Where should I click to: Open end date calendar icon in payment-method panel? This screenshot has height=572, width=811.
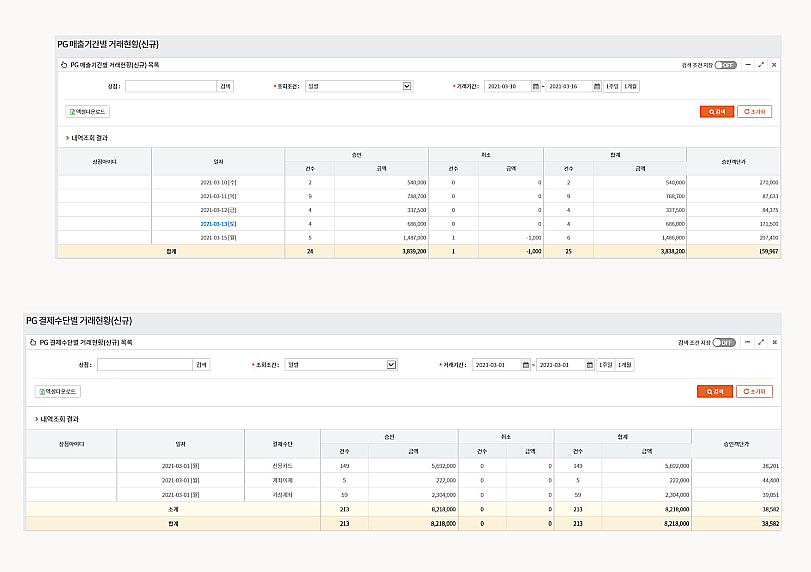click(590, 365)
